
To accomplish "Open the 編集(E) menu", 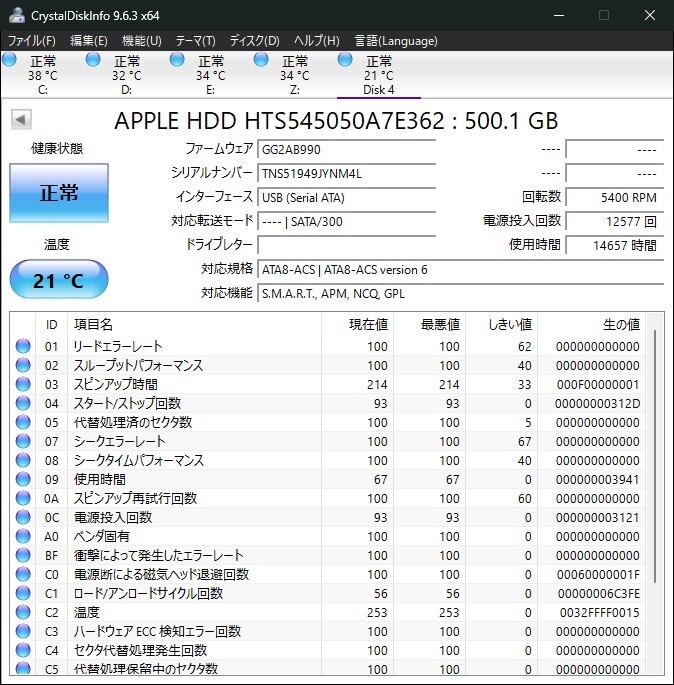I will click(x=89, y=41).
